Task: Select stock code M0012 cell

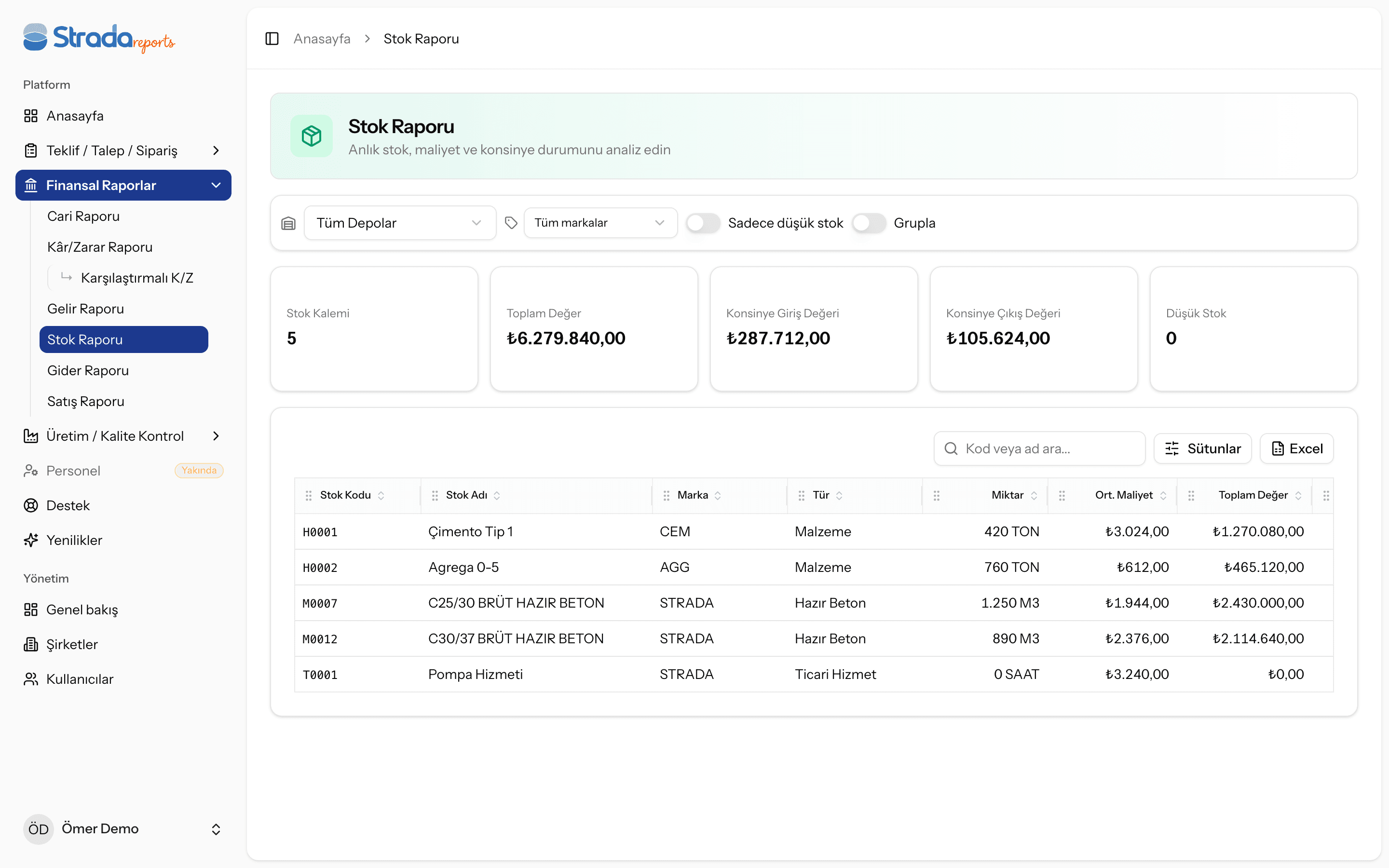Action: [x=320, y=639]
